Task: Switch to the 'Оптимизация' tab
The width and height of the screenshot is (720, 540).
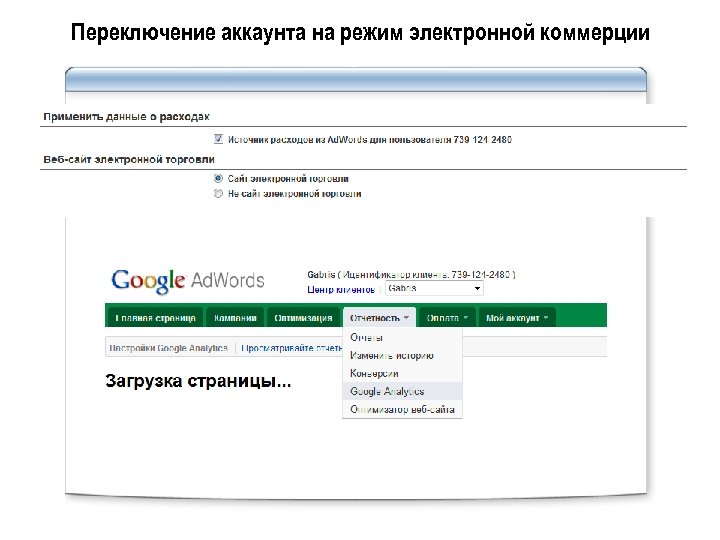Action: pos(303,318)
